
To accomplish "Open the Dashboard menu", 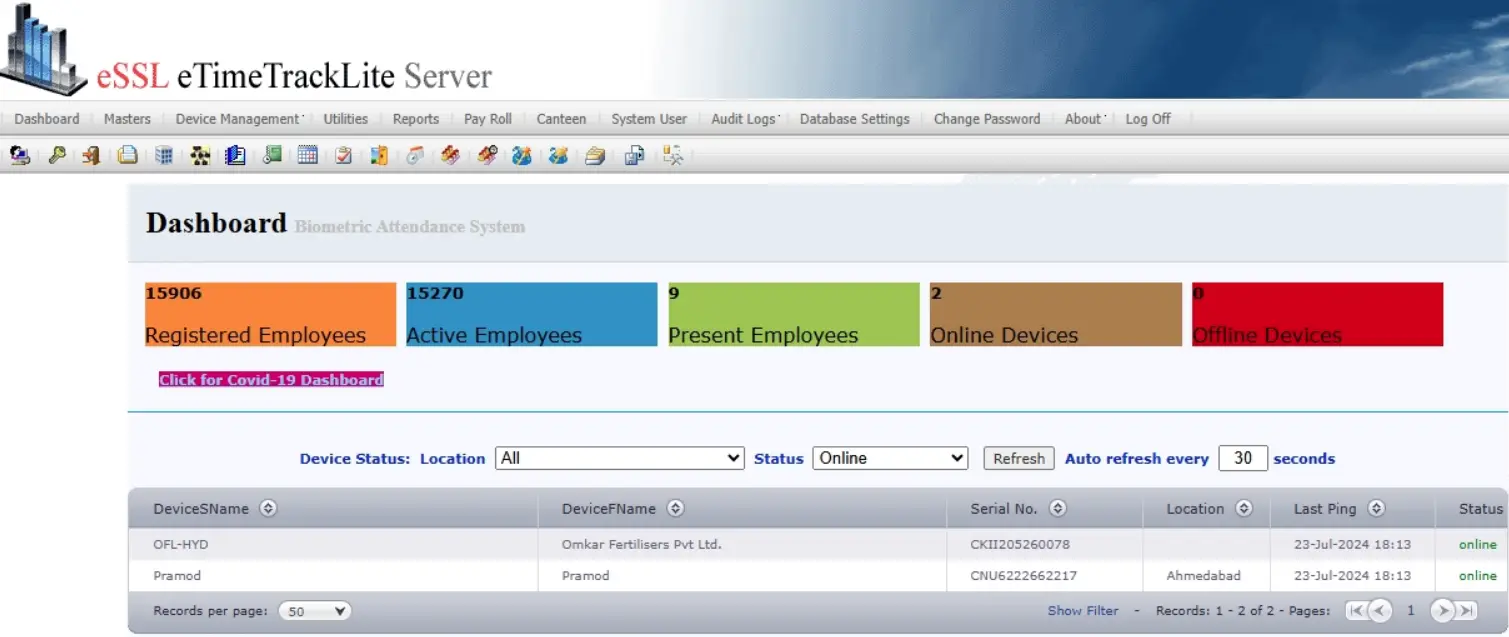I will pos(47,118).
